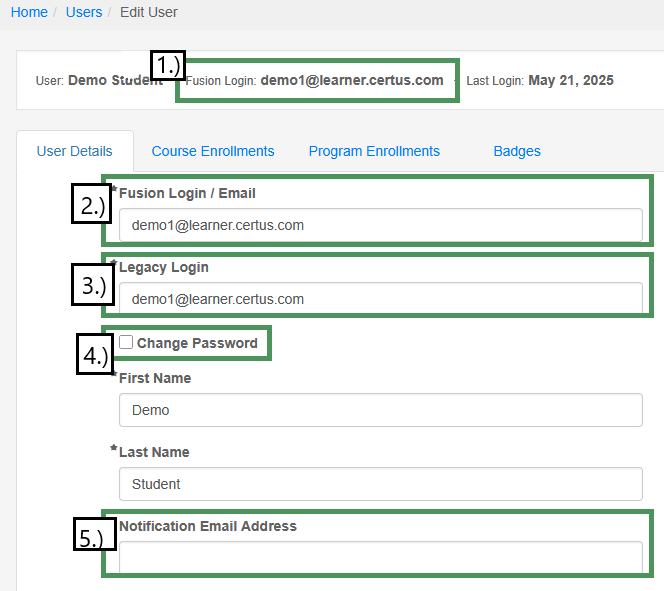Switch to the Course Enrollments tab
Screen dimensions: 664x591
point(213,151)
